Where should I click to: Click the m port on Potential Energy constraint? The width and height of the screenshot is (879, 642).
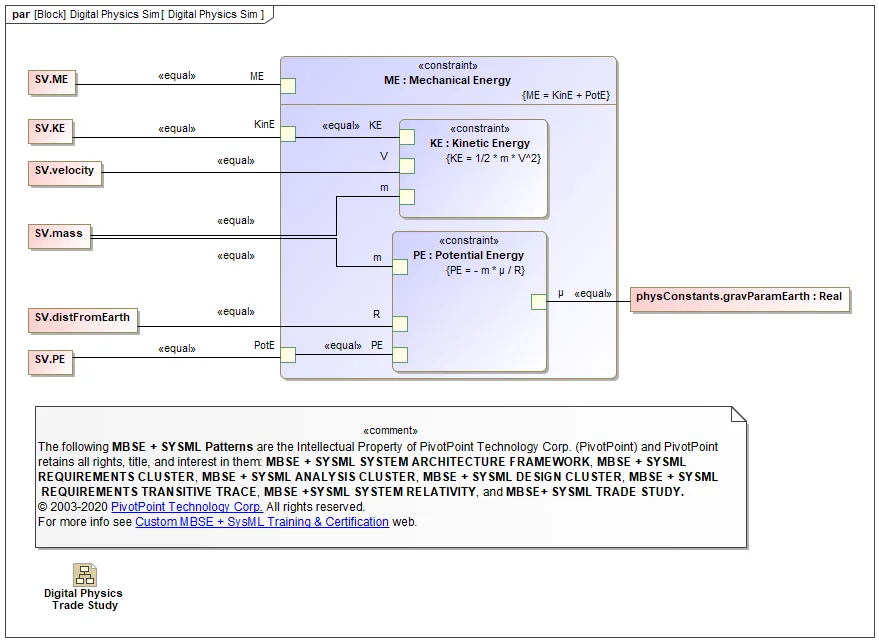coord(400,267)
